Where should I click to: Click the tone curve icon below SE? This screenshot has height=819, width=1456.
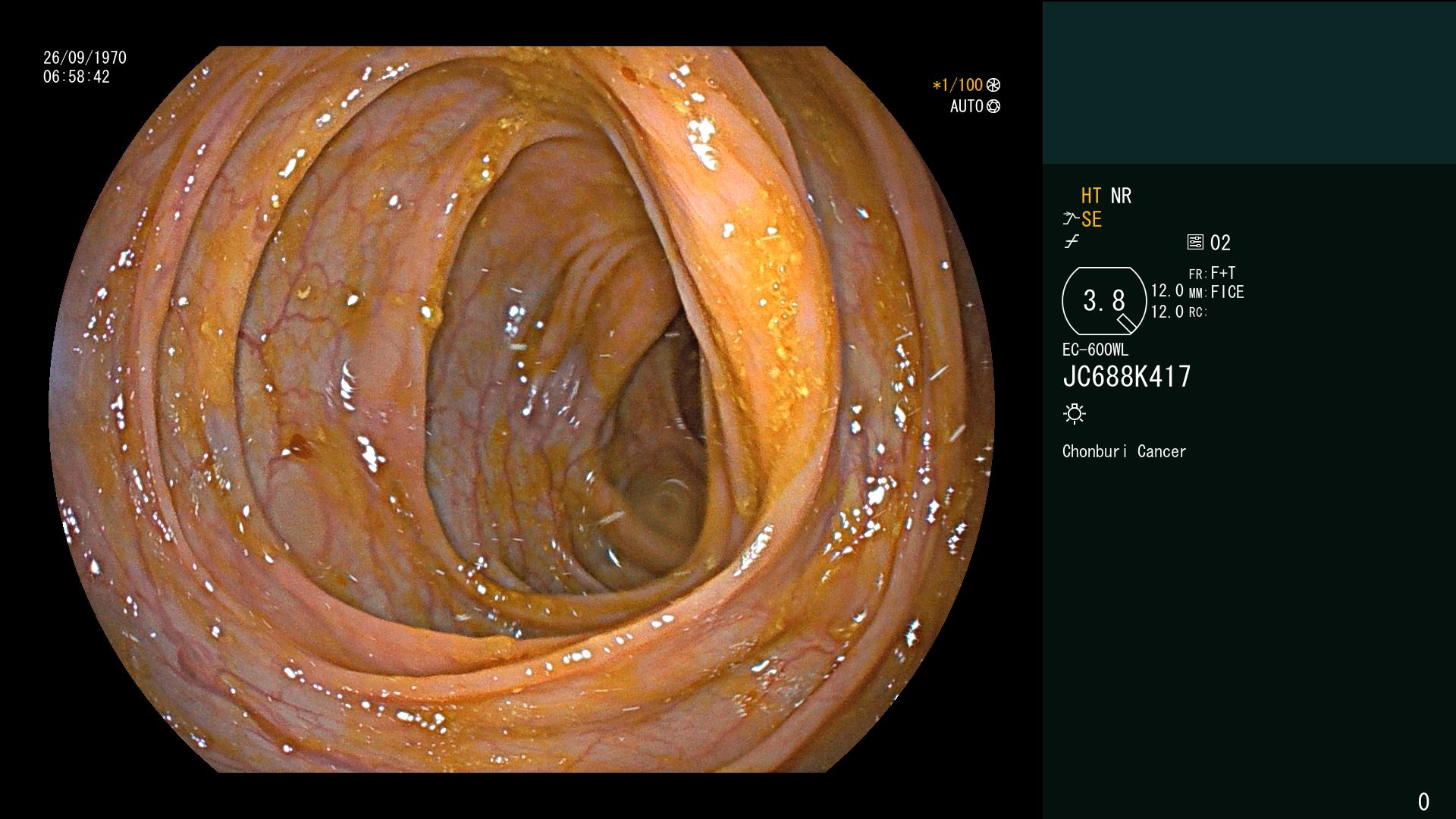[x=1071, y=242]
